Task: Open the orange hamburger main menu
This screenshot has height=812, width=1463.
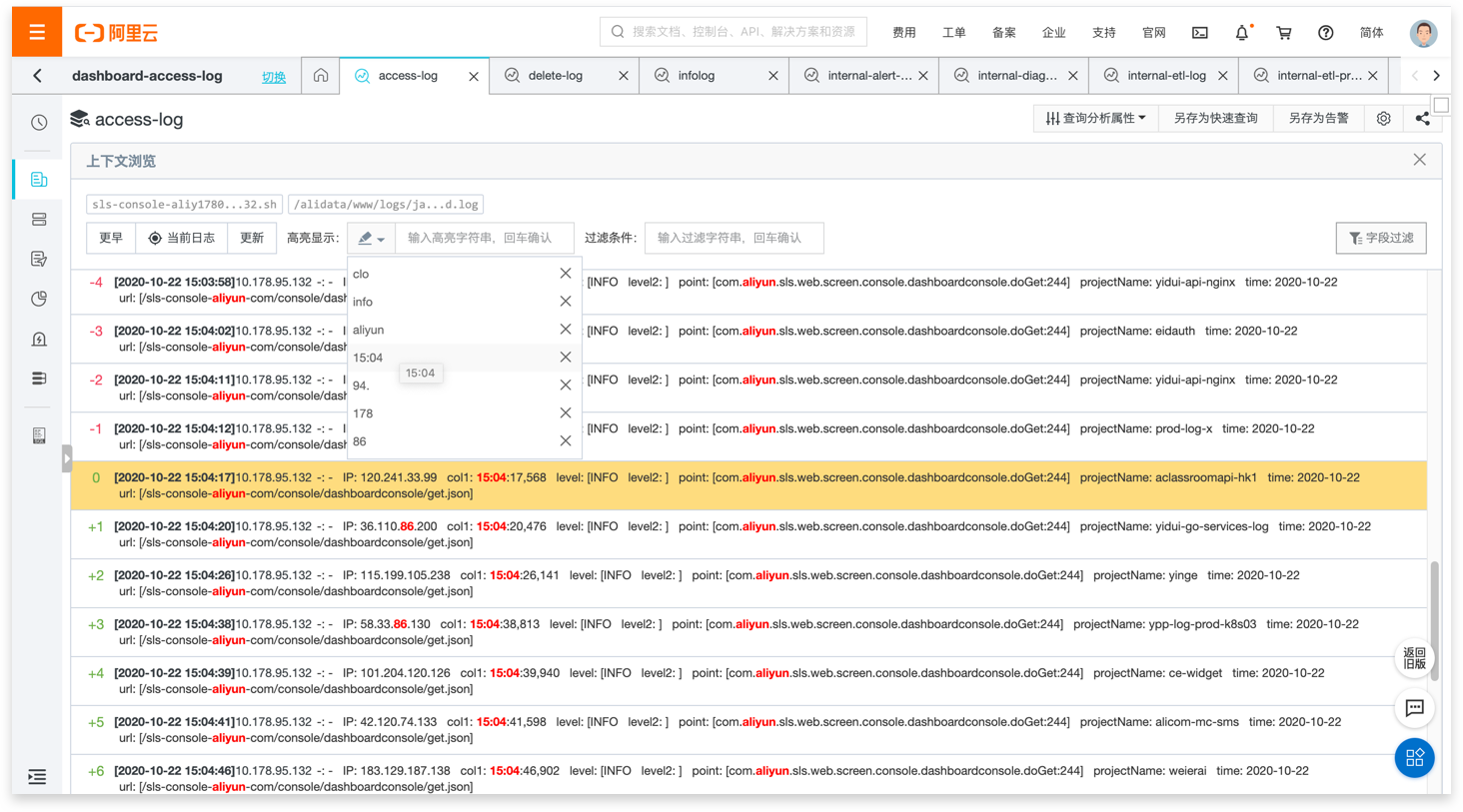Action: pyautogui.click(x=37, y=32)
